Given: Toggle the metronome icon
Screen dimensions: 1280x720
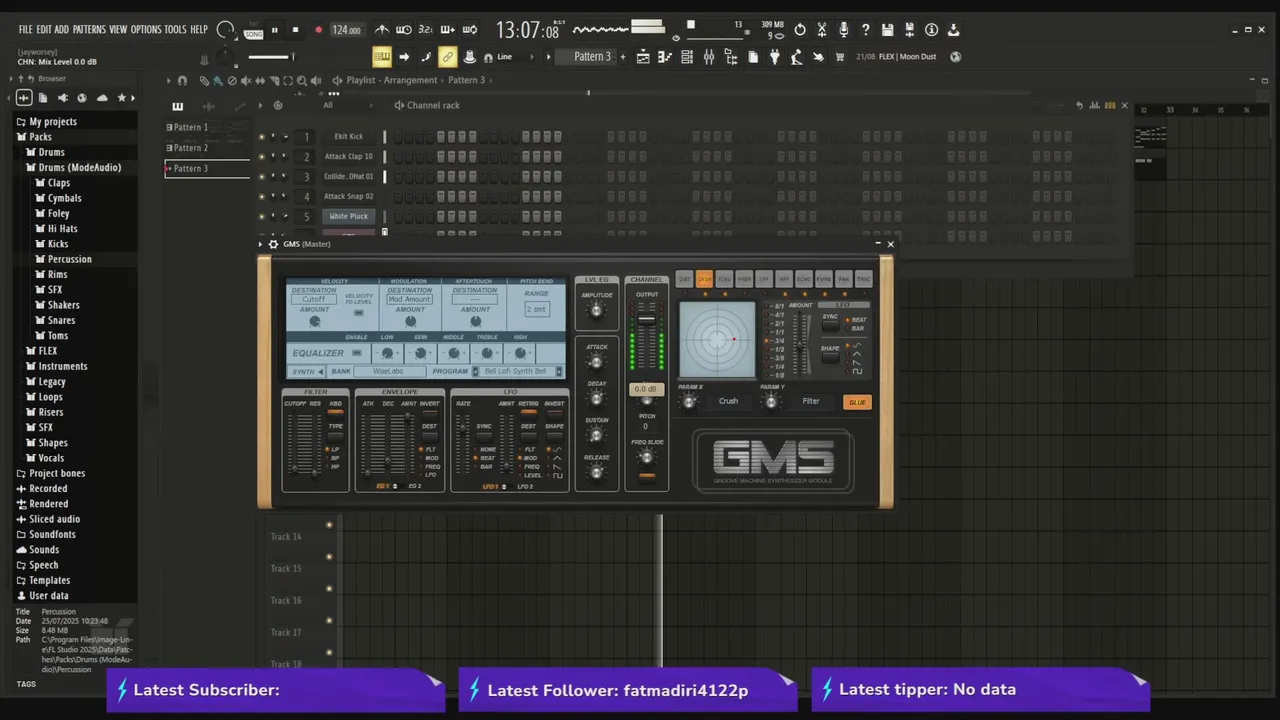Looking at the screenshot, I should pos(382,30).
